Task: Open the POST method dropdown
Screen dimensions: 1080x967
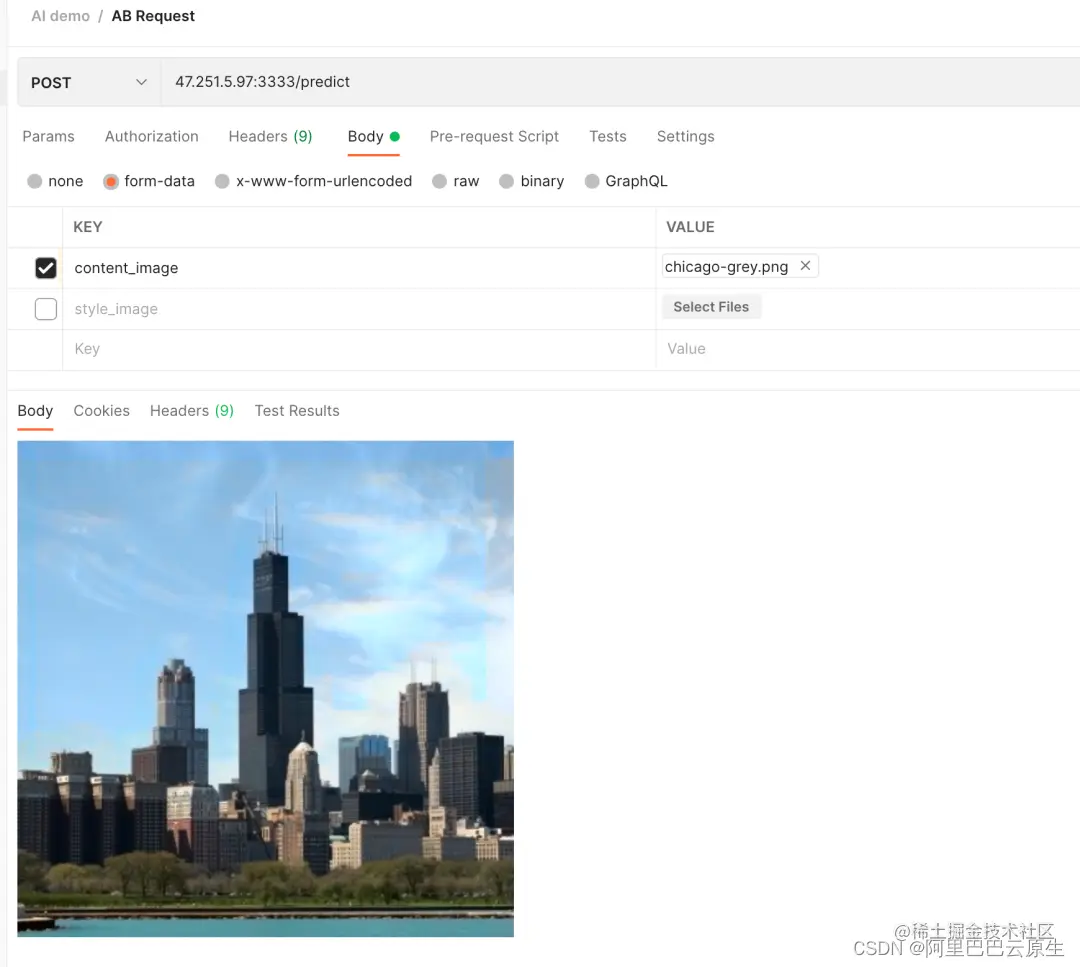Action: pyautogui.click(x=88, y=82)
